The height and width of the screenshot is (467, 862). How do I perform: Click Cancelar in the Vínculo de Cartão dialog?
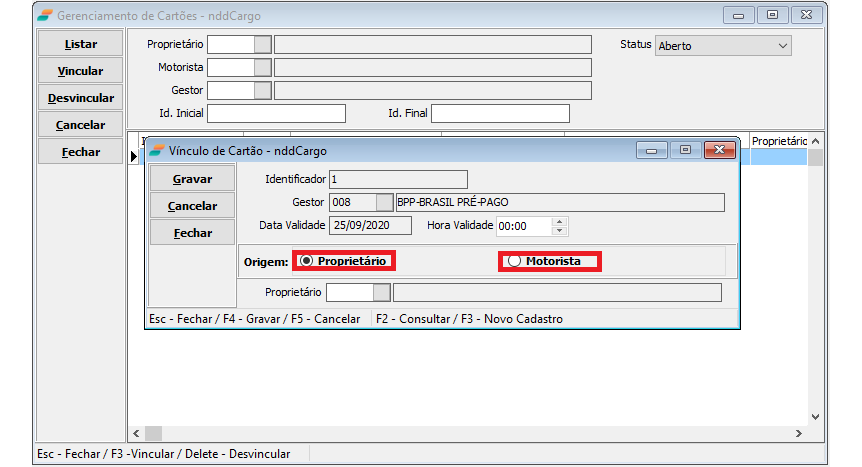pos(192,206)
